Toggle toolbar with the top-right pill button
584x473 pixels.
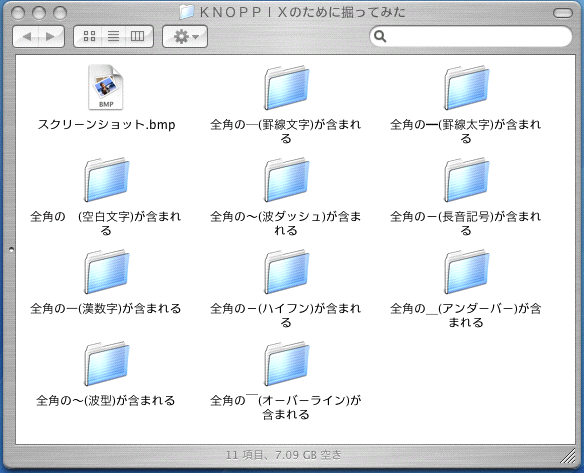tap(562, 13)
